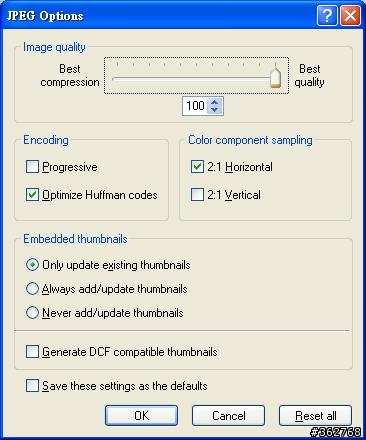The image size is (366, 440).
Task: Click the OK button
Action: point(141,415)
